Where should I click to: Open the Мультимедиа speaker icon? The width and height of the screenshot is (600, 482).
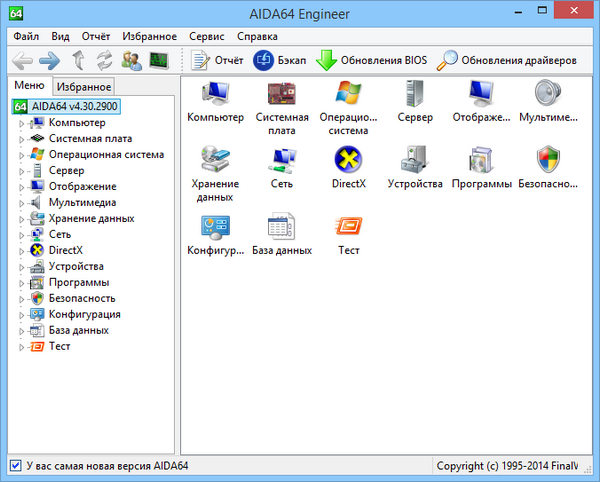point(548,94)
